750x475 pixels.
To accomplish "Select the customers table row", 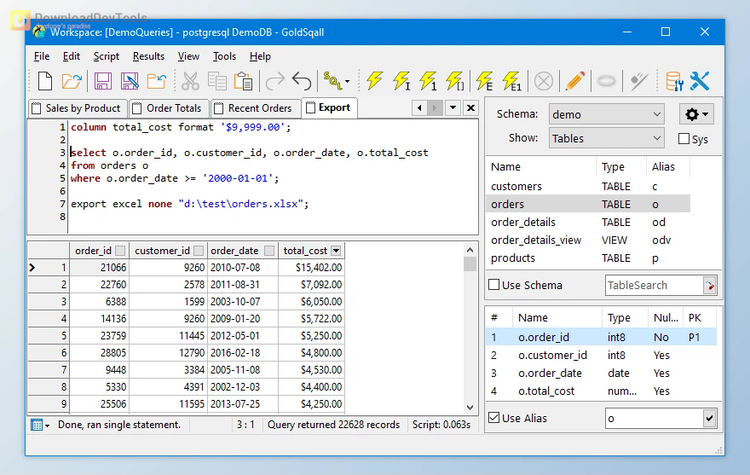I will coord(588,186).
